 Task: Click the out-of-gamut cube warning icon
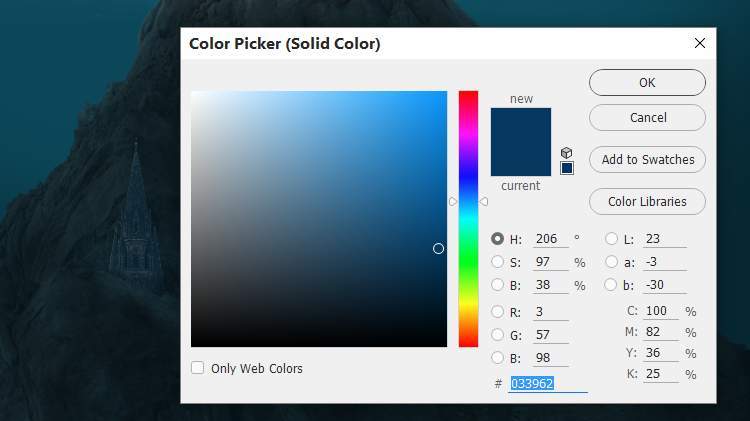pyautogui.click(x=566, y=153)
